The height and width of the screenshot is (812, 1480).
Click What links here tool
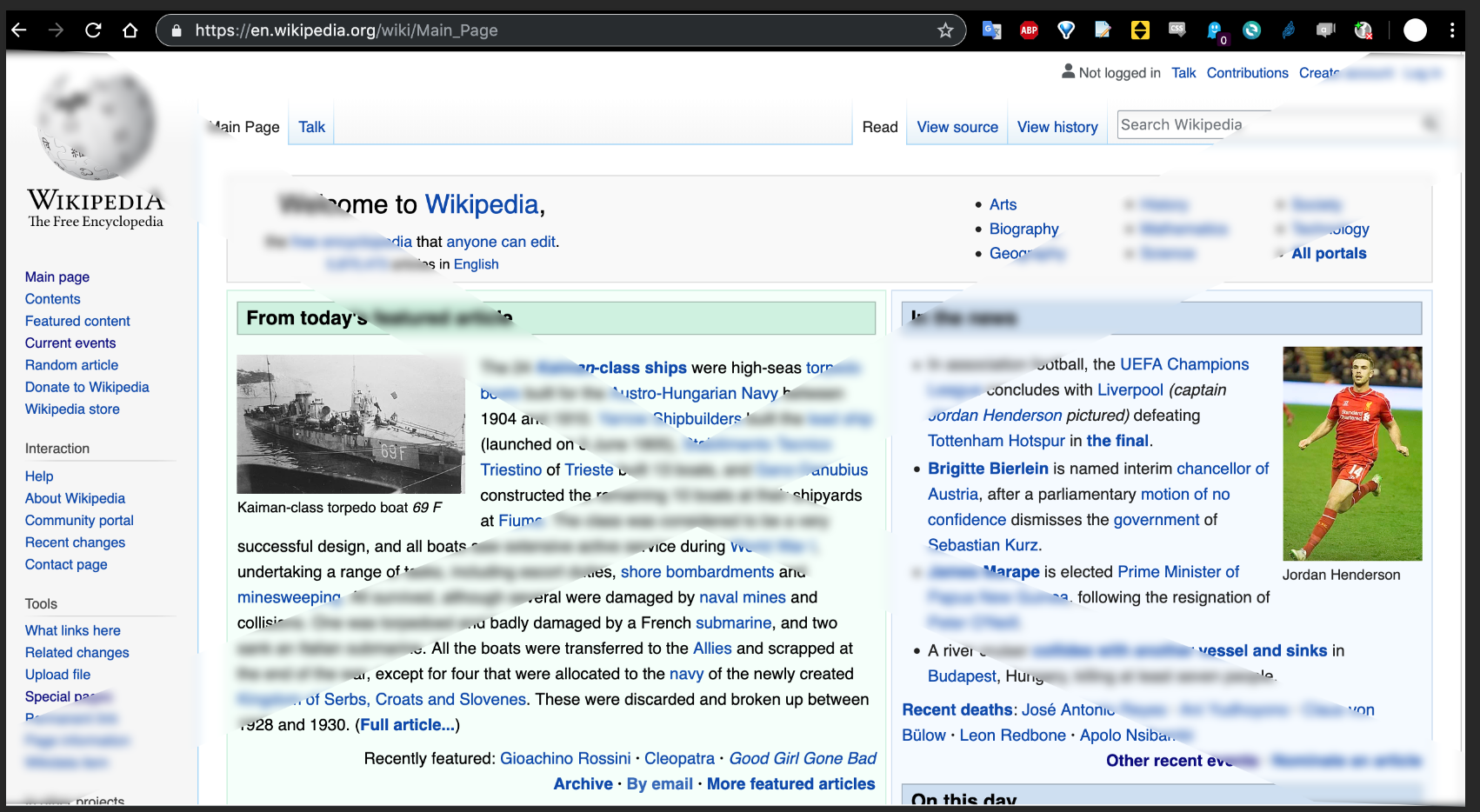[72, 630]
